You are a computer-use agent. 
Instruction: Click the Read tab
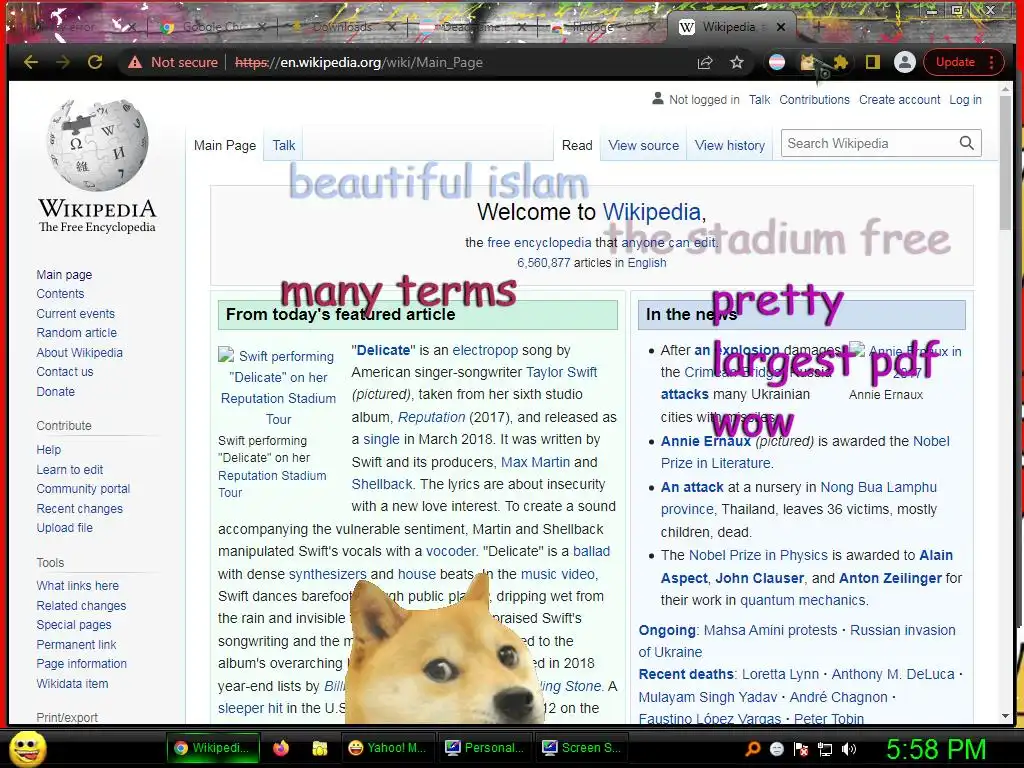(577, 145)
